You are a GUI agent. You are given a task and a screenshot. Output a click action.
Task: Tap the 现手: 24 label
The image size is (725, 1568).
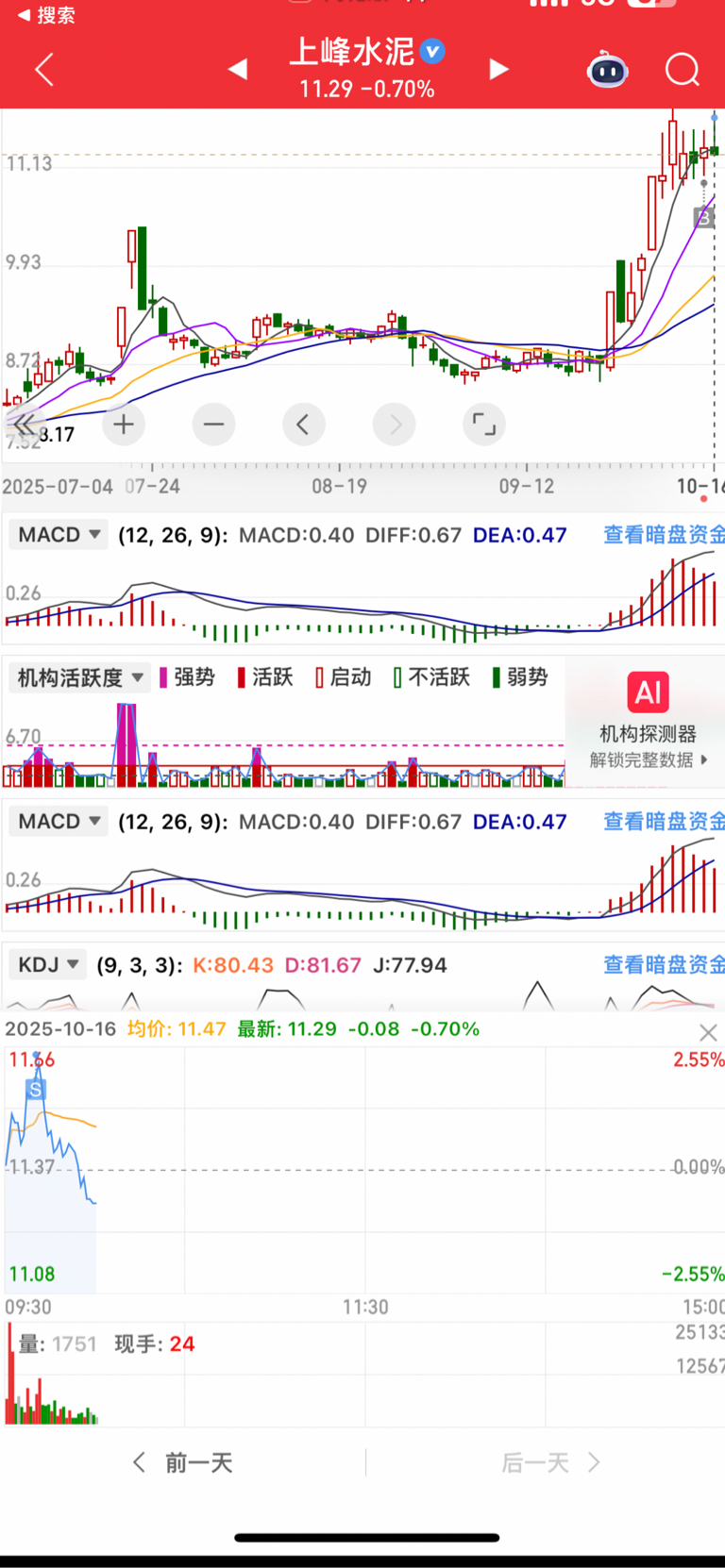pyautogui.click(x=155, y=1343)
